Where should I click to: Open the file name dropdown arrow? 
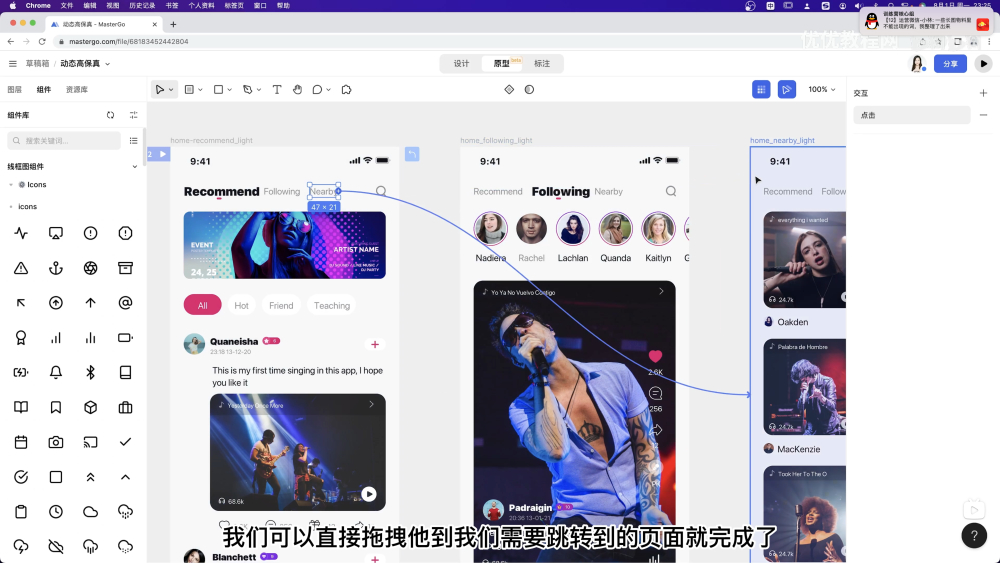(107, 64)
